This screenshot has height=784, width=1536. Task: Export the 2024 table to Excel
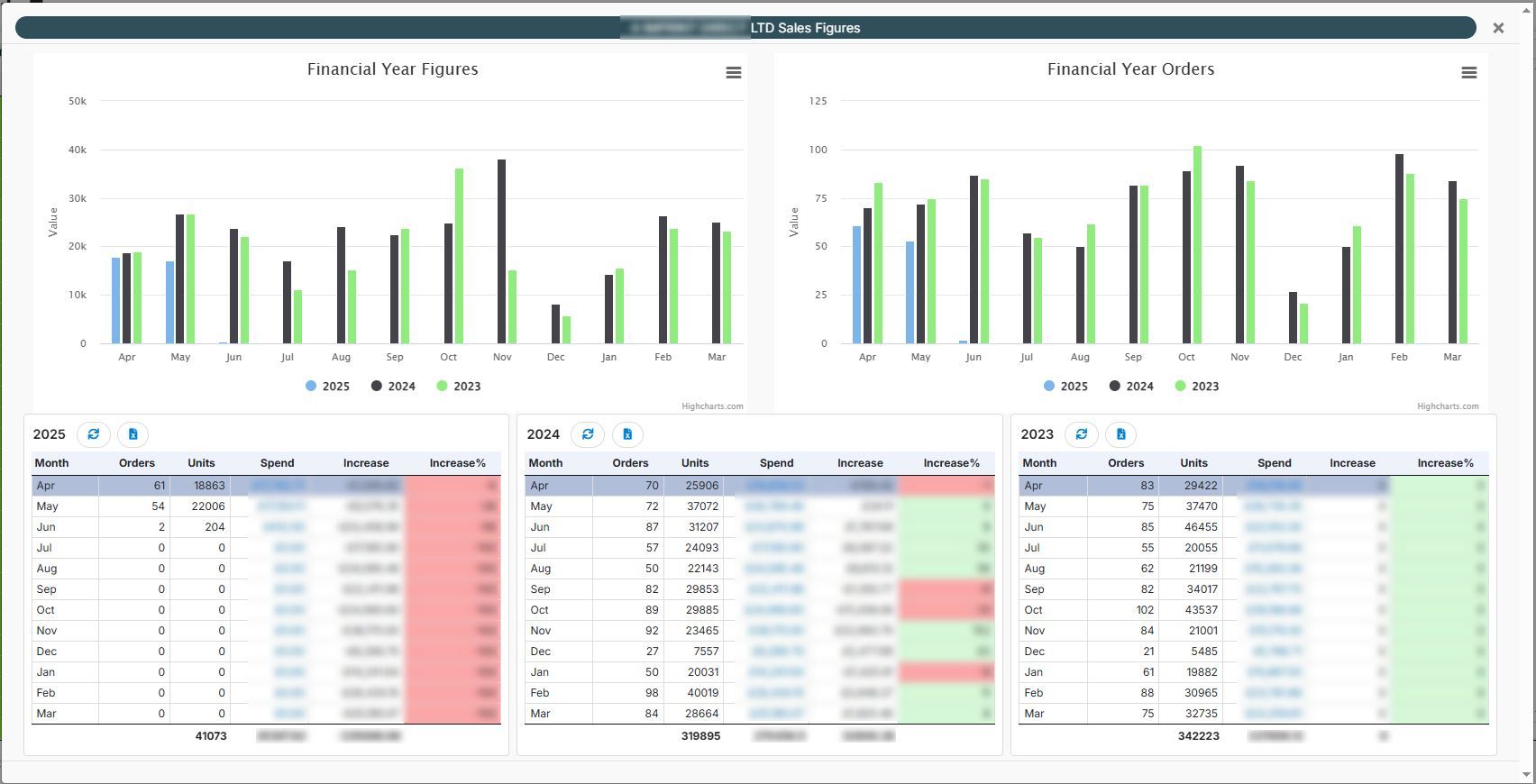pos(627,434)
